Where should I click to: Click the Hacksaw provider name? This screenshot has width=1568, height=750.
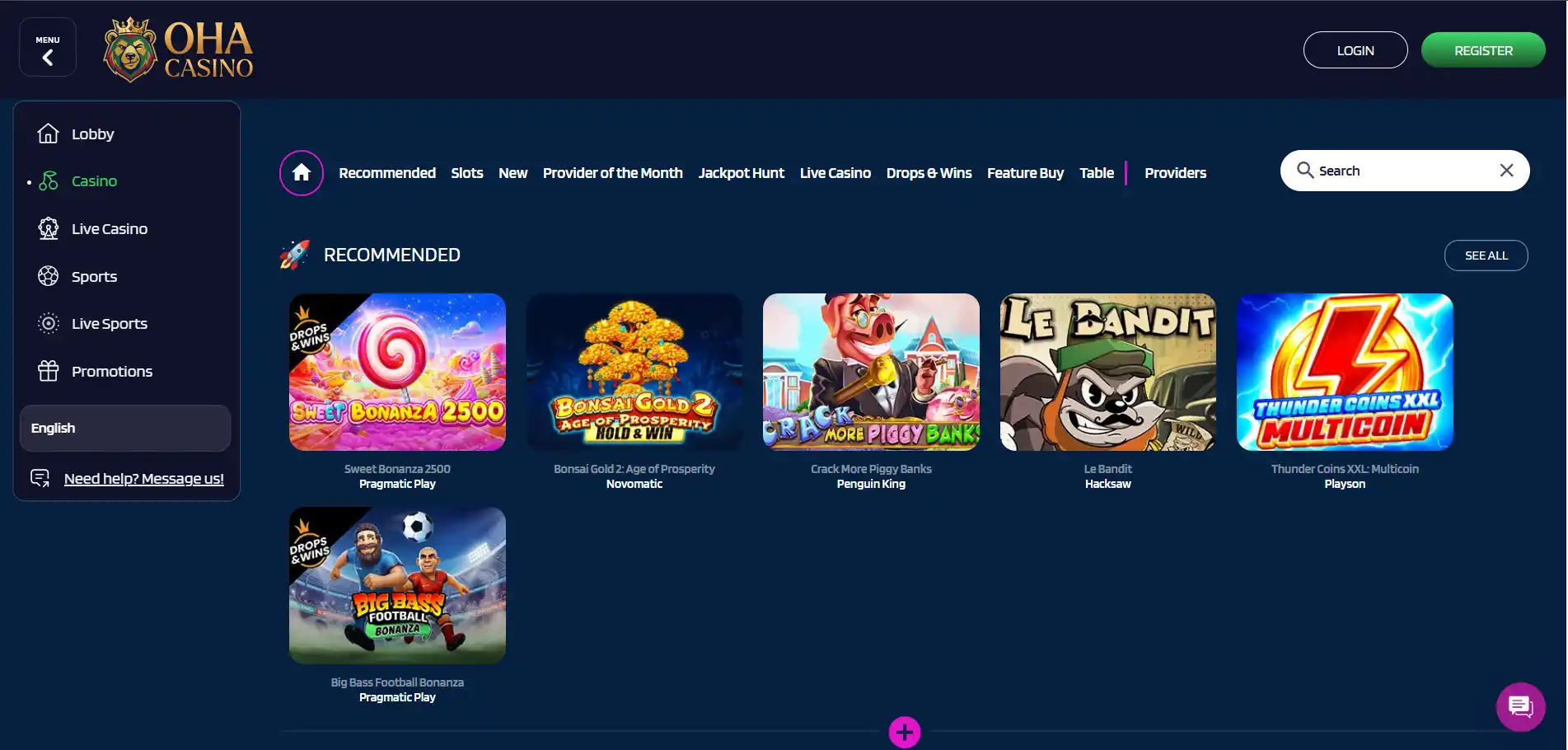1108,484
